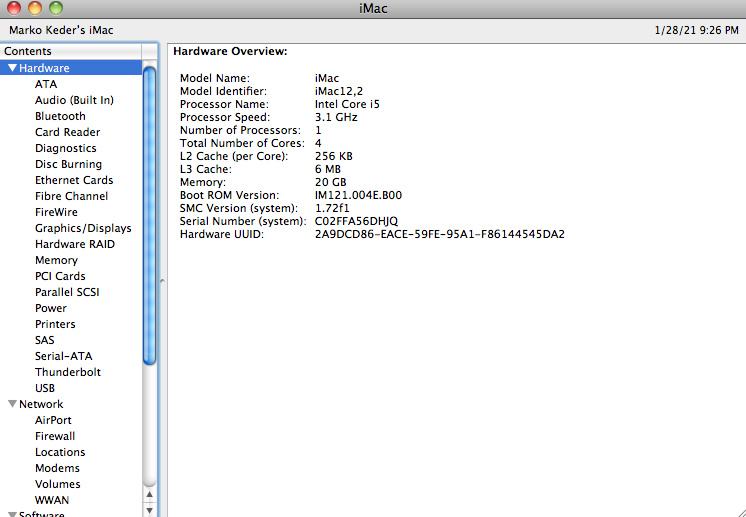The height and width of the screenshot is (517, 746).
Task: Open Locations under Network
Action: [60, 452]
